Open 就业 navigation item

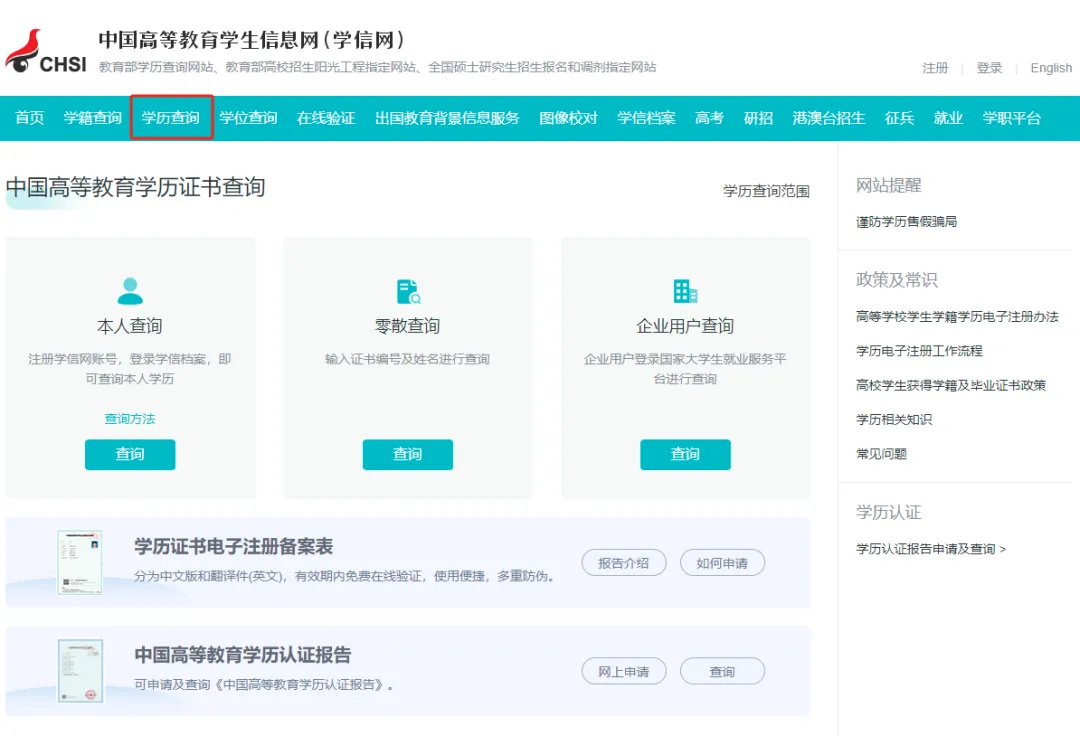tap(948, 118)
